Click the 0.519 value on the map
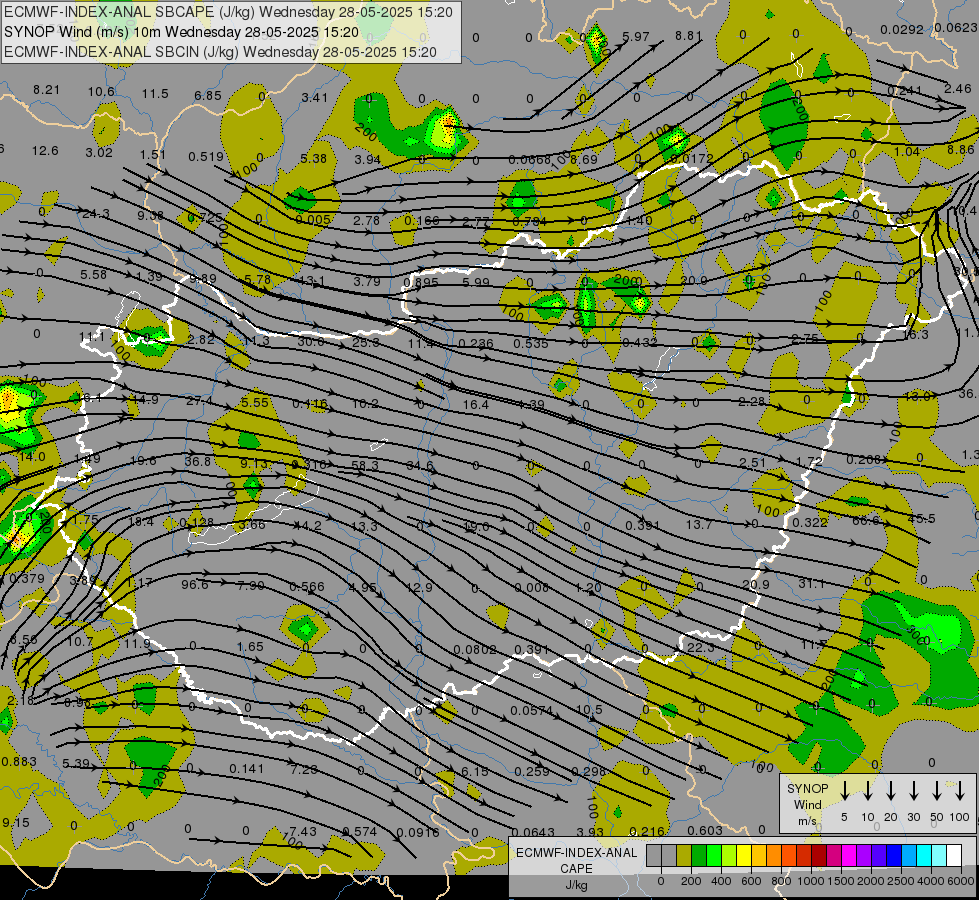Image resolution: width=979 pixels, height=900 pixels. 206,156
